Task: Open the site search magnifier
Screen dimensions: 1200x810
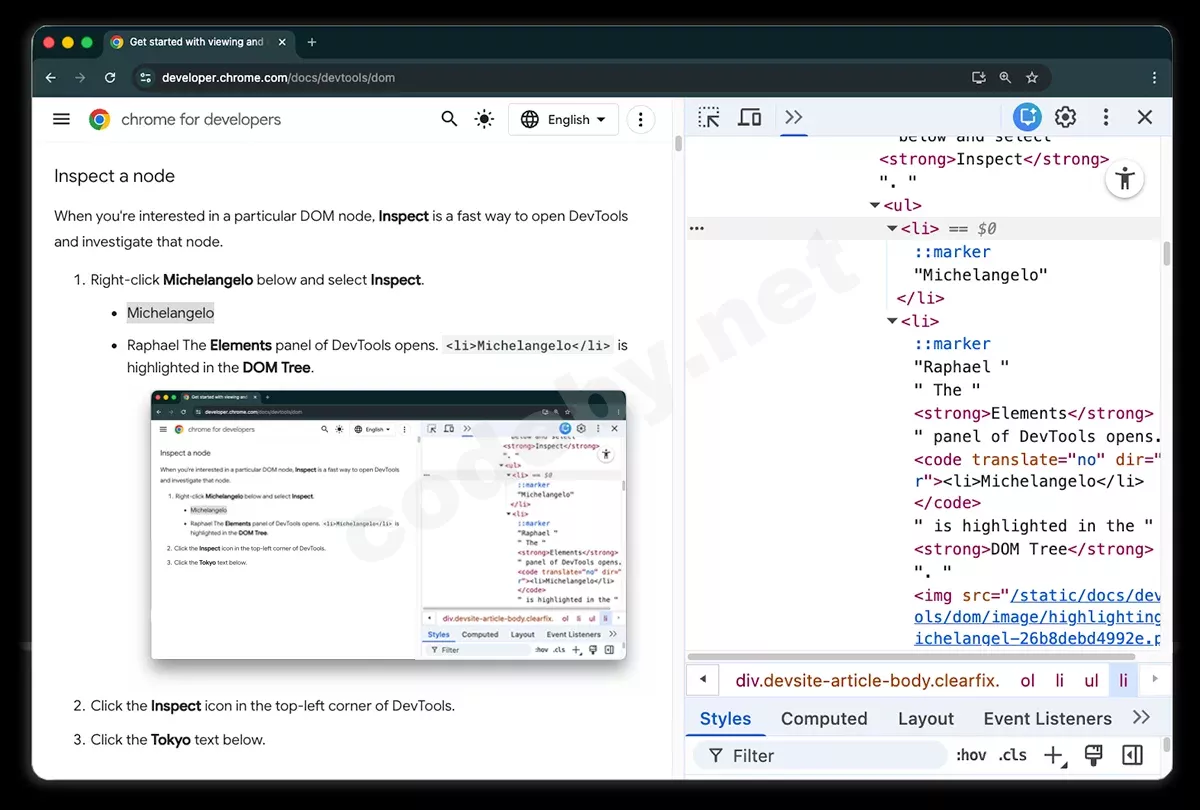Action: click(x=449, y=119)
